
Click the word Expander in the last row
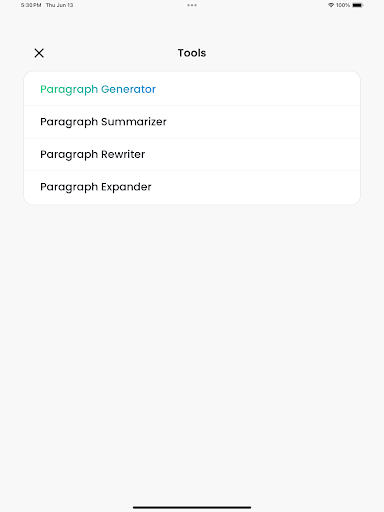(x=126, y=187)
